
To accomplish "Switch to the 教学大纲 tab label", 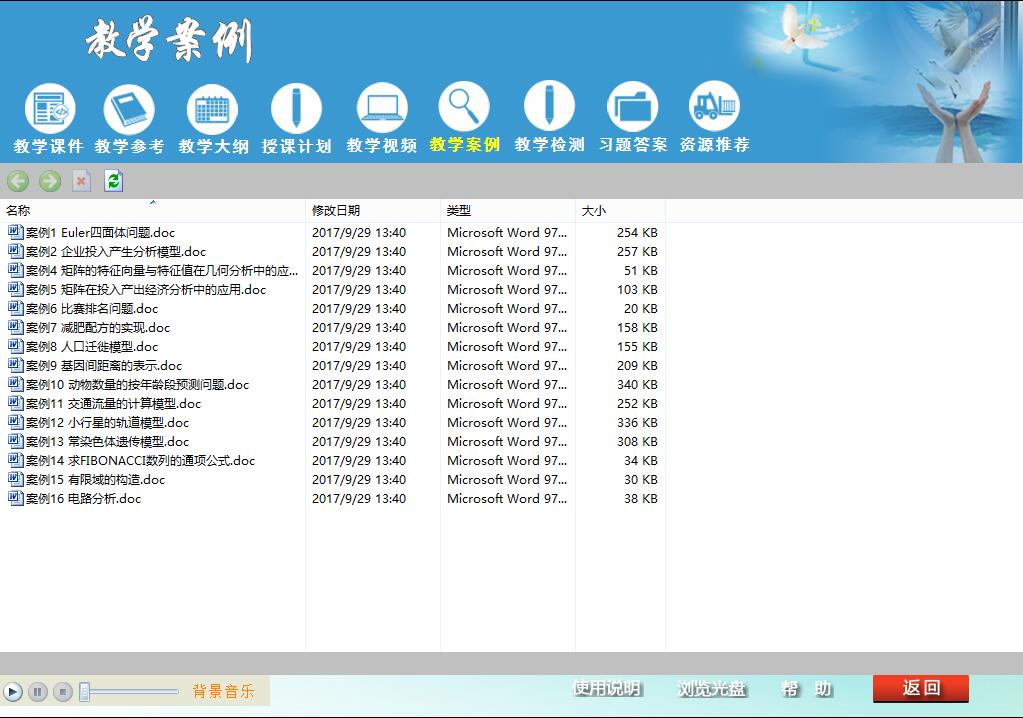I will (x=213, y=146).
